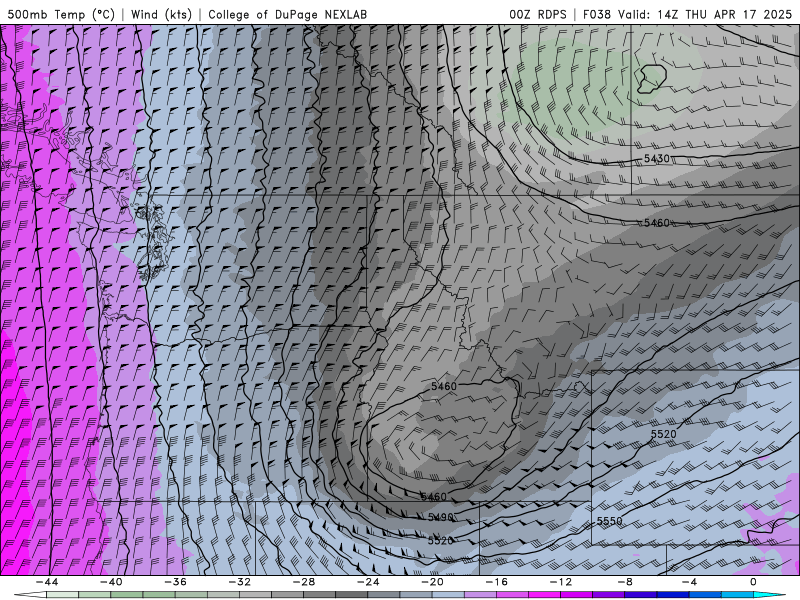The height and width of the screenshot is (600, 800).
Task: Click the -44 value on the temperature scale
Action: tap(47, 582)
